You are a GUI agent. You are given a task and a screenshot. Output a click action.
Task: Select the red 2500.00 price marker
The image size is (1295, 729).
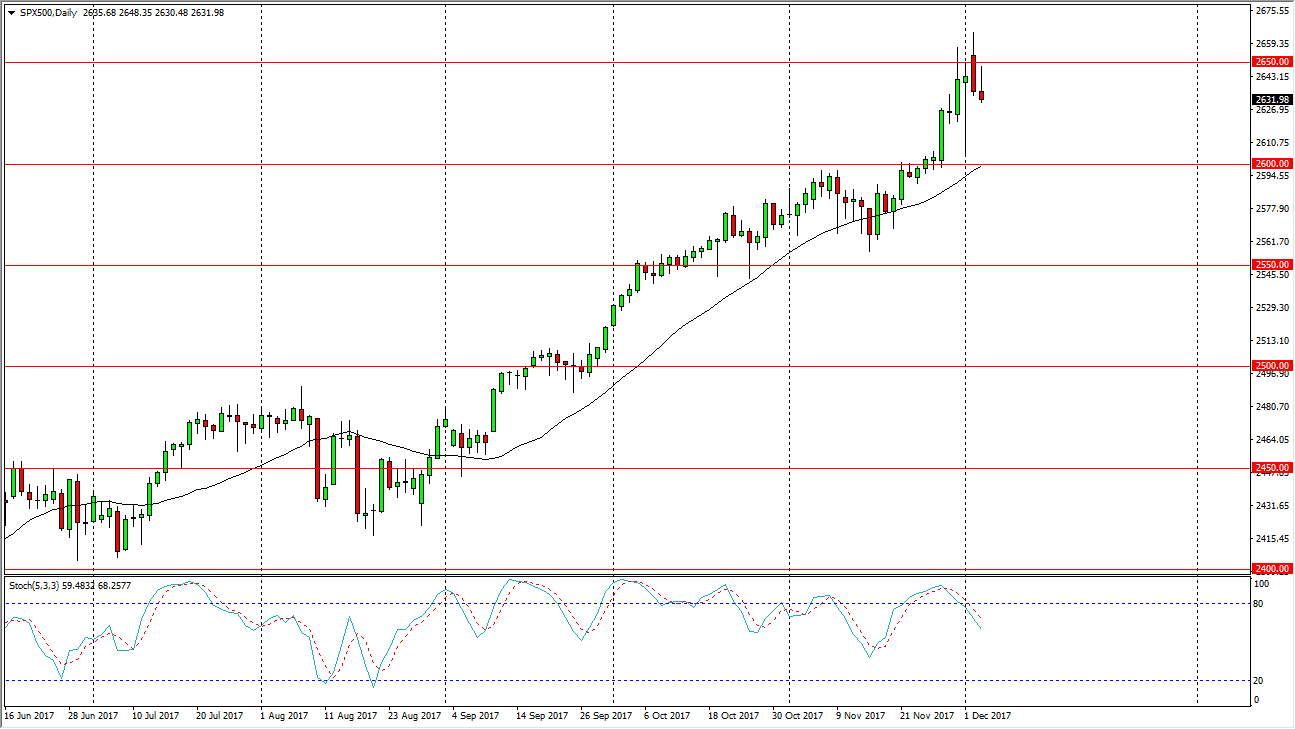[x=1272, y=366]
